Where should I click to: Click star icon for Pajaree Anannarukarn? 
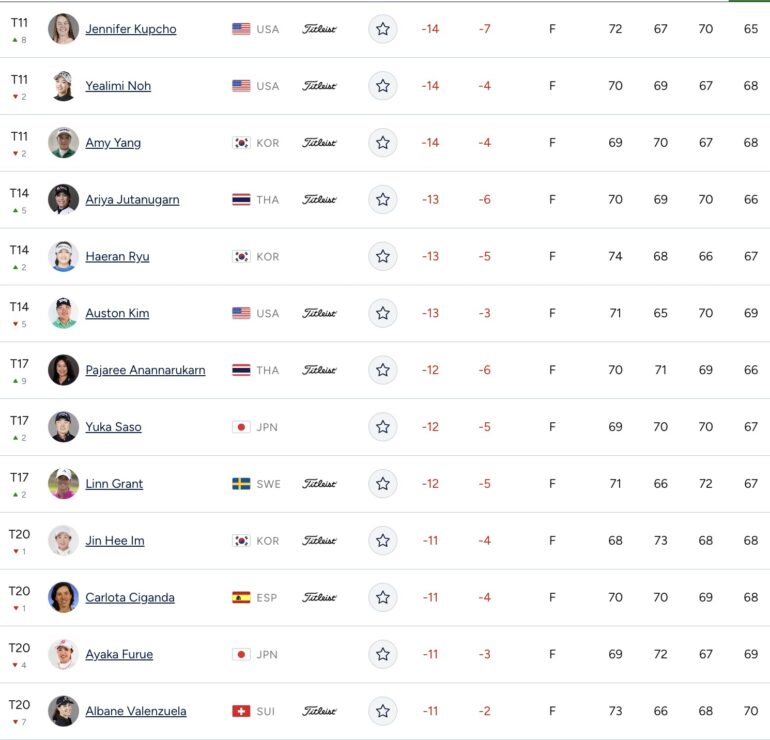tap(383, 370)
